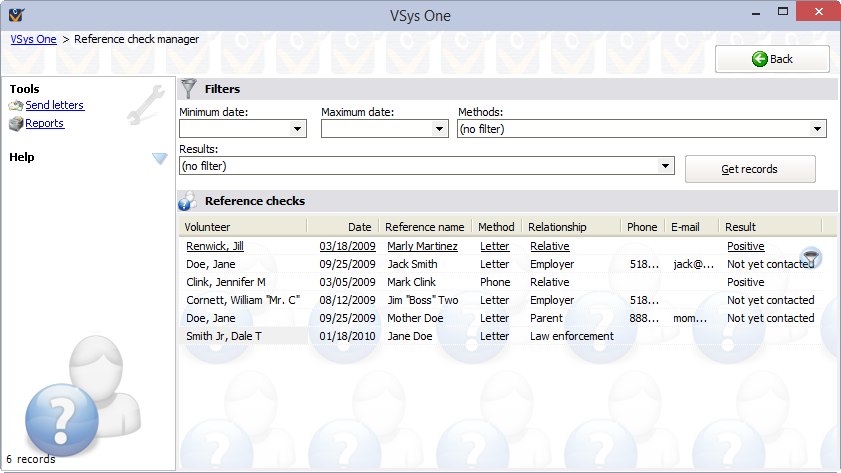
Task: Open the Send letters link
Action: pyautogui.click(x=55, y=106)
